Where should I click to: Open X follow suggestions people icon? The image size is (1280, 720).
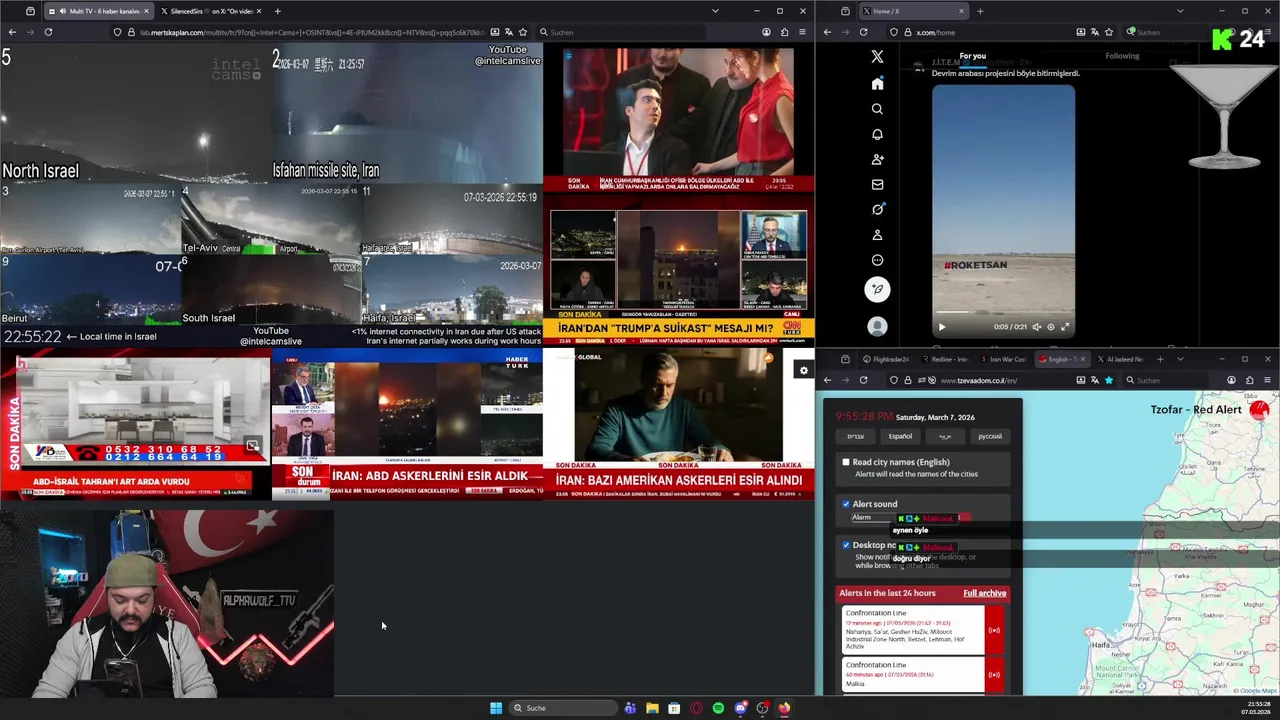[x=877, y=159]
